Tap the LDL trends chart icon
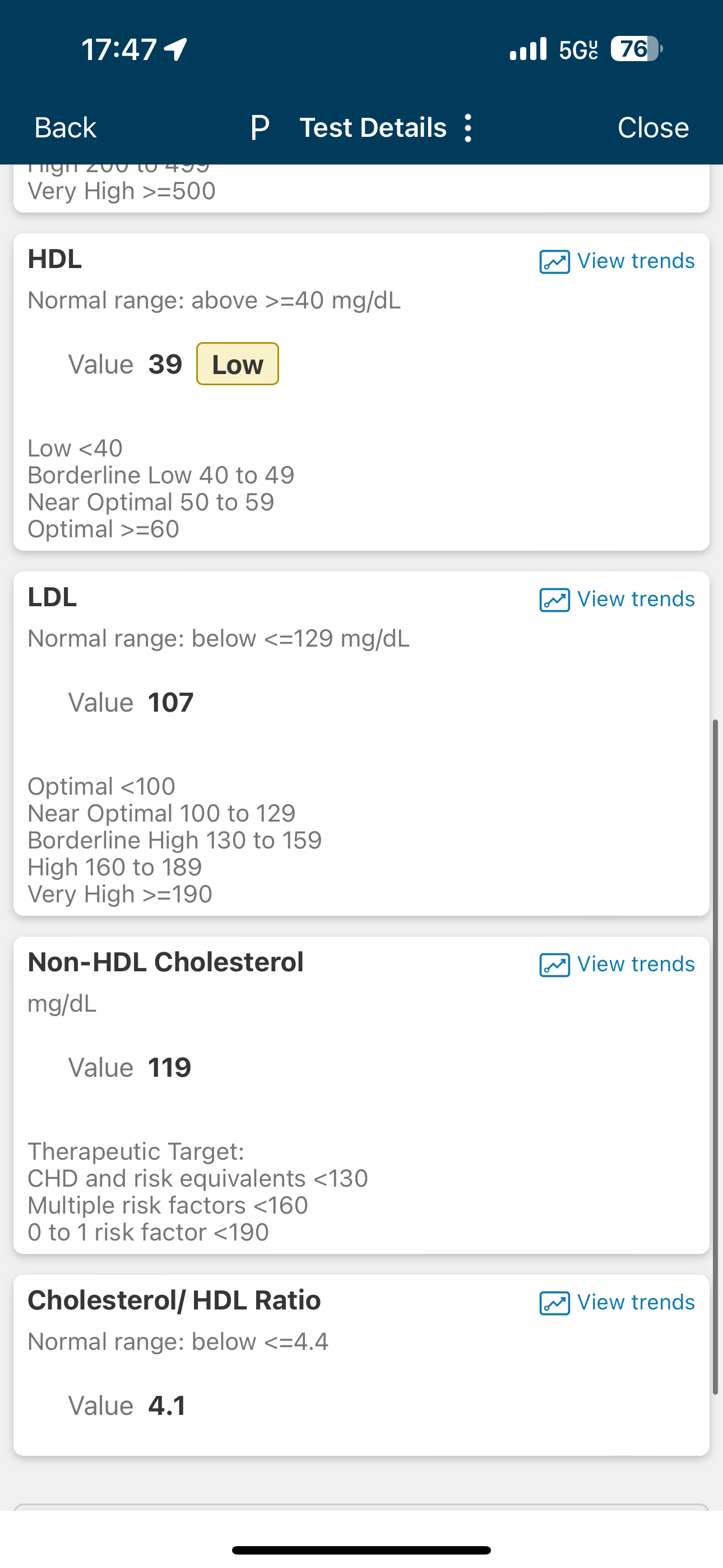The width and height of the screenshot is (723, 1568). point(554,599)
